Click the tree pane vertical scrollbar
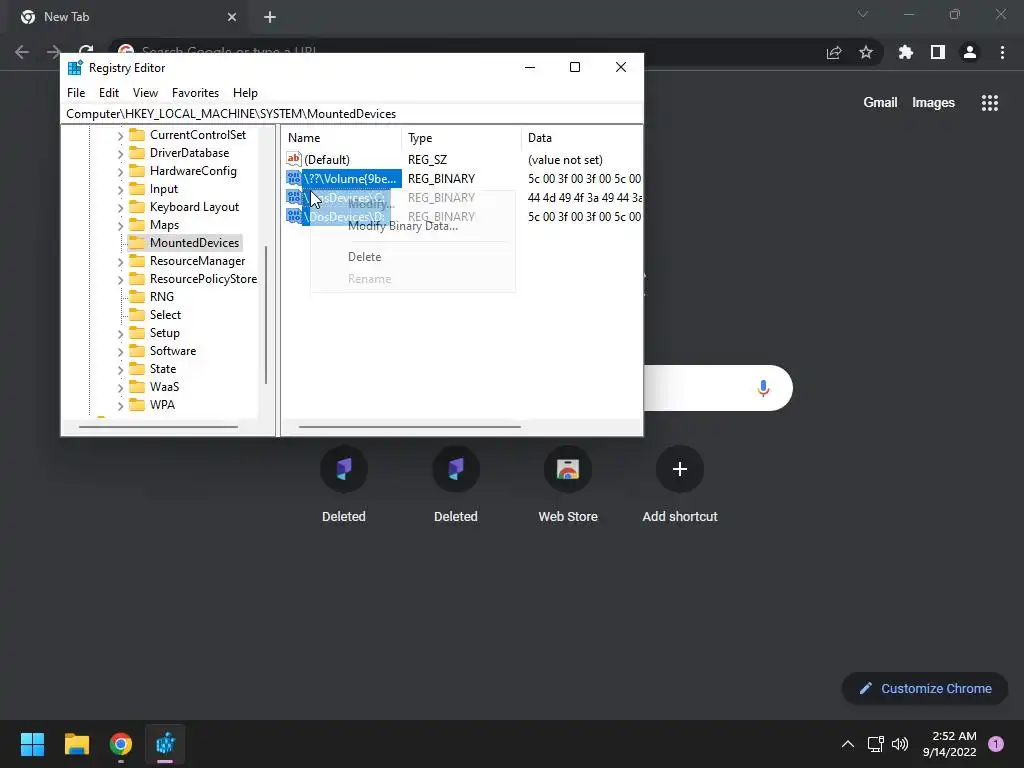This screenshot has width=1024, height=768. [266, 315]
